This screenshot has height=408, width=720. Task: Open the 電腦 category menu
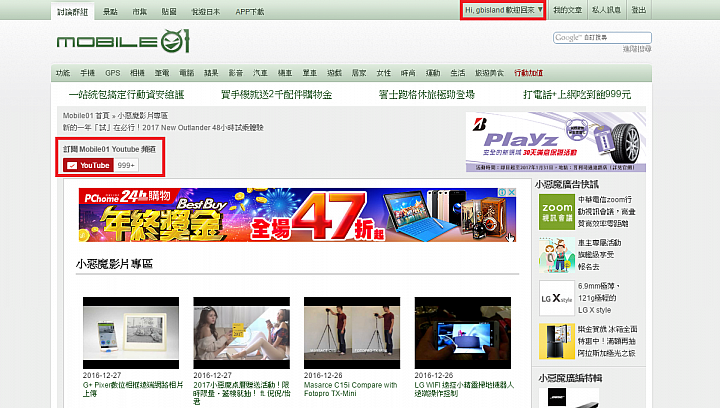click(x=187, y=73)
